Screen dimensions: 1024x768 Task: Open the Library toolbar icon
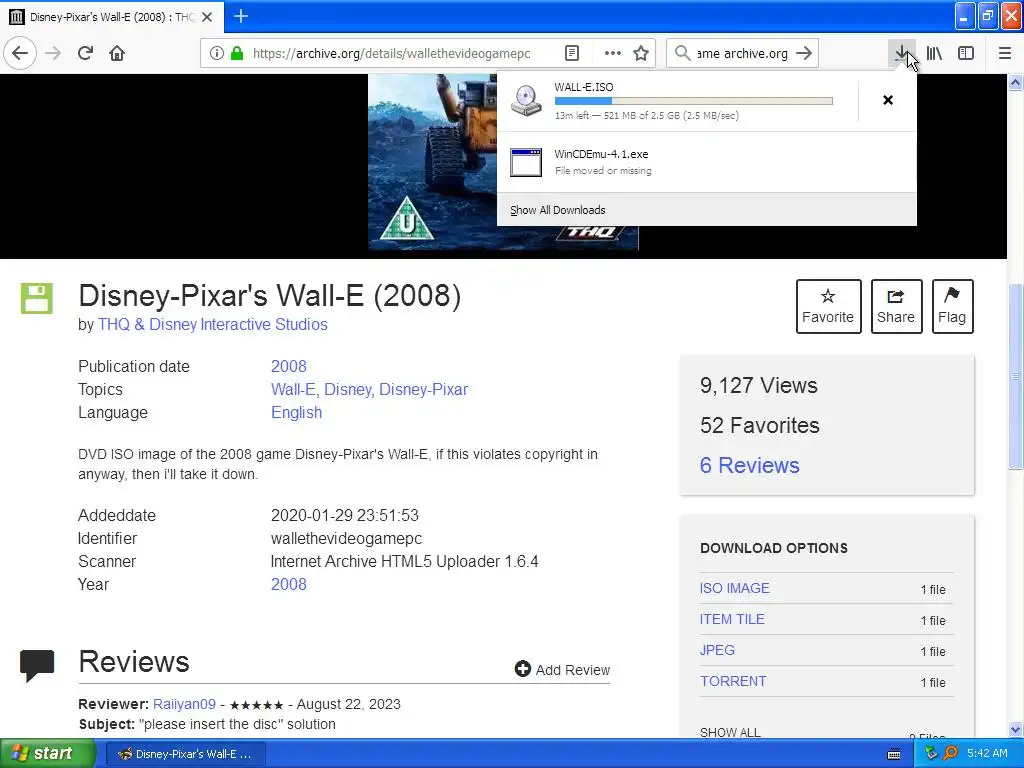pyautogui.click(x=935, y=53)
